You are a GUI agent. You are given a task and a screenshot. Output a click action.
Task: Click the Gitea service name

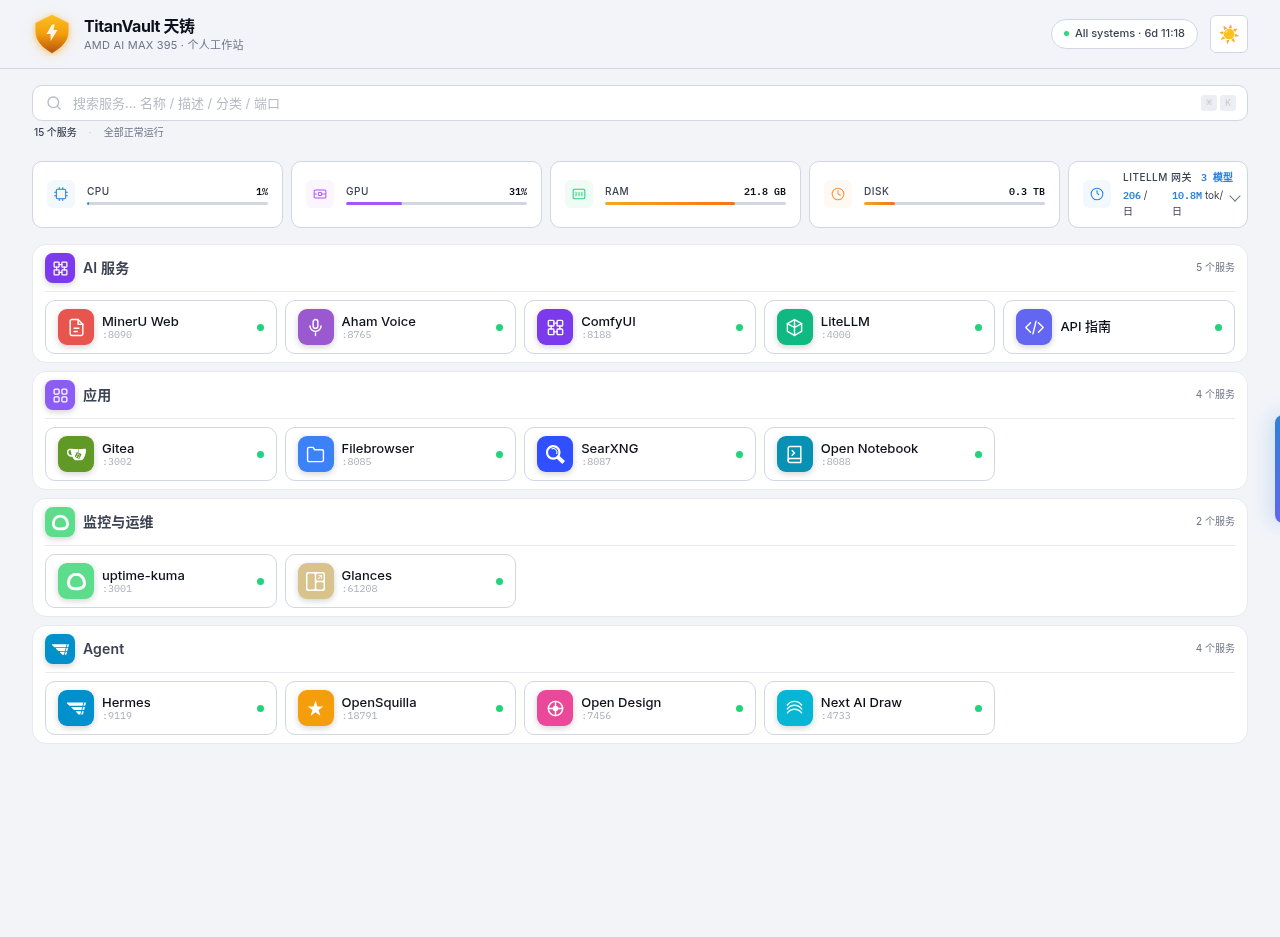(x=118, y=448)
